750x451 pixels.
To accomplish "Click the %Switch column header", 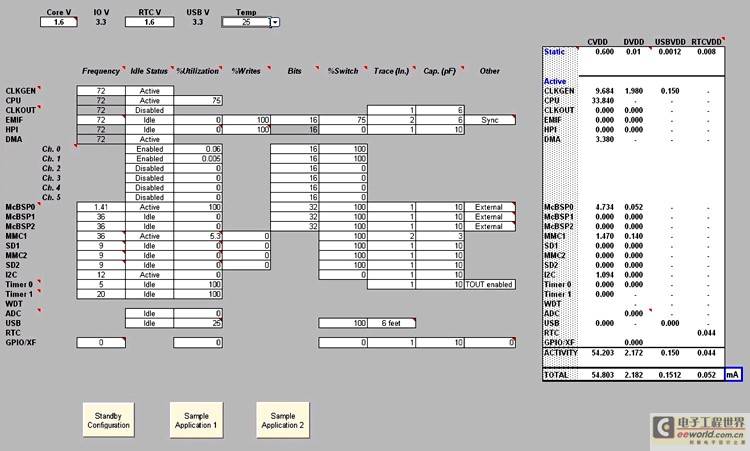I will [x=343, y=71].
